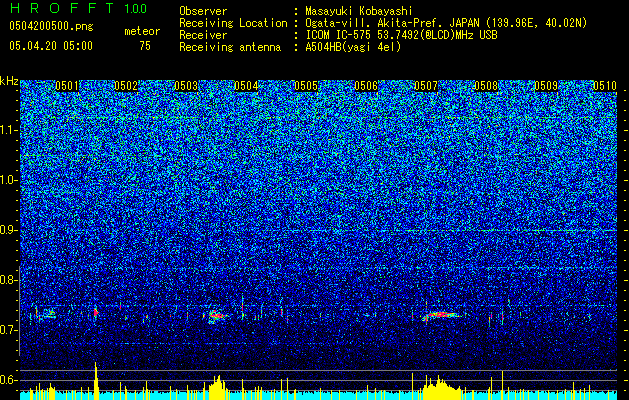Select the version number 1.00

point(135,8)
